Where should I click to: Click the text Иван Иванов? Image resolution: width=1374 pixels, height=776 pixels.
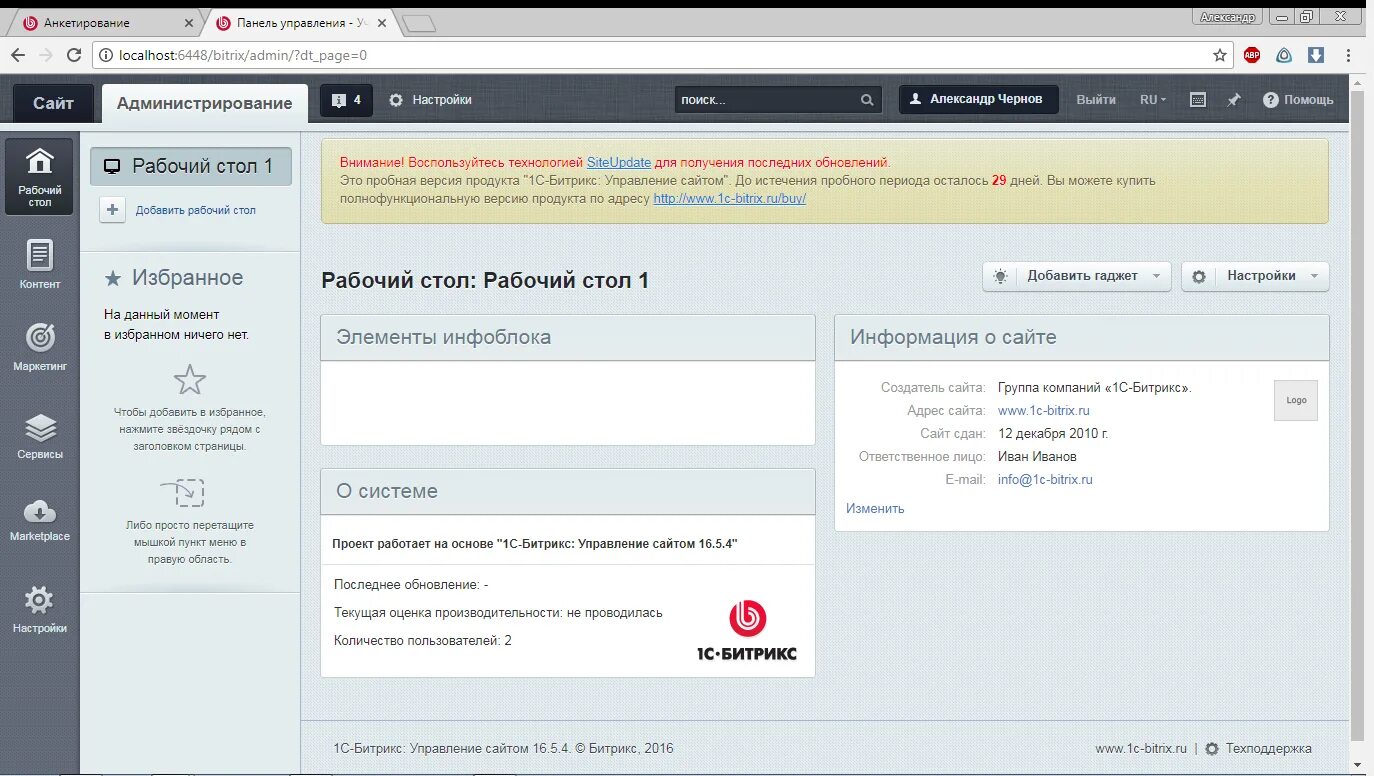[x=1037, y=457]
